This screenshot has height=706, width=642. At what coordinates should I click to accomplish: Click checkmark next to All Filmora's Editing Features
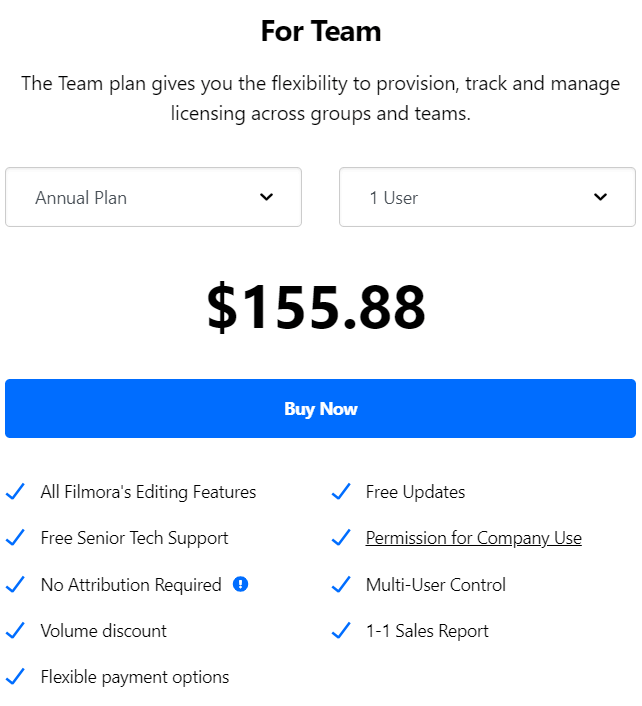pos(15,492)
